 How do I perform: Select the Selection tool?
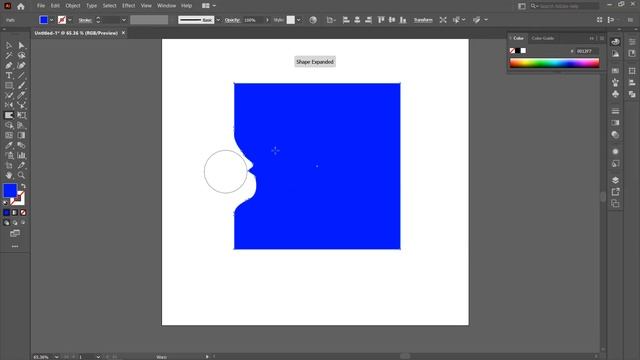point(9,45)
